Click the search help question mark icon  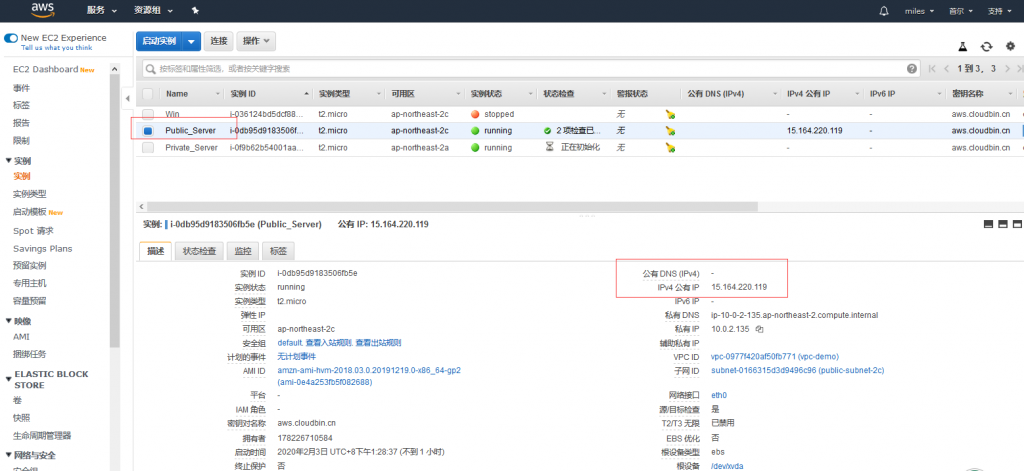pyautogui.click(x=912, y=69)
